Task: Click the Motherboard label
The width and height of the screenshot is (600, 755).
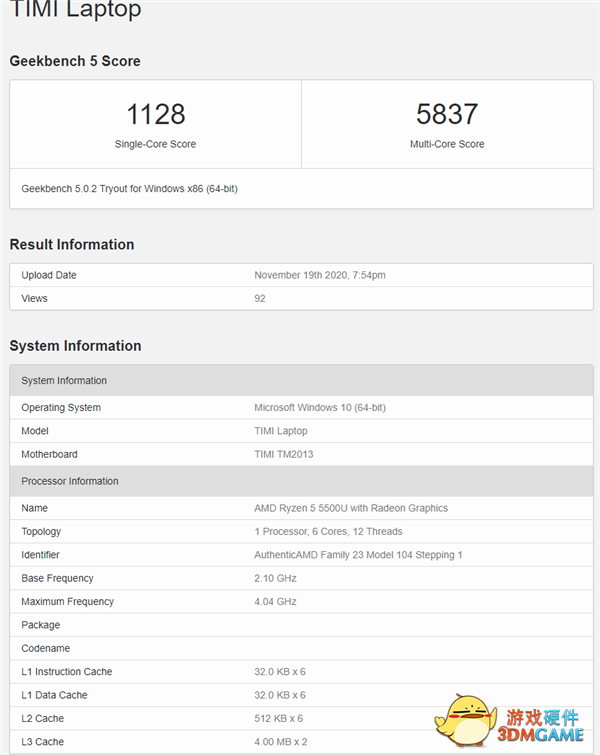Action: click(x=49, y=454)
